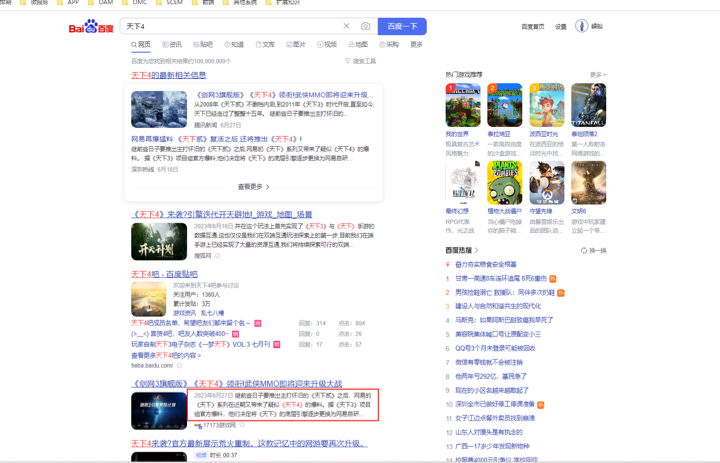Click the 最终幻想 Final Fantasy game icon

pos(463,182)
